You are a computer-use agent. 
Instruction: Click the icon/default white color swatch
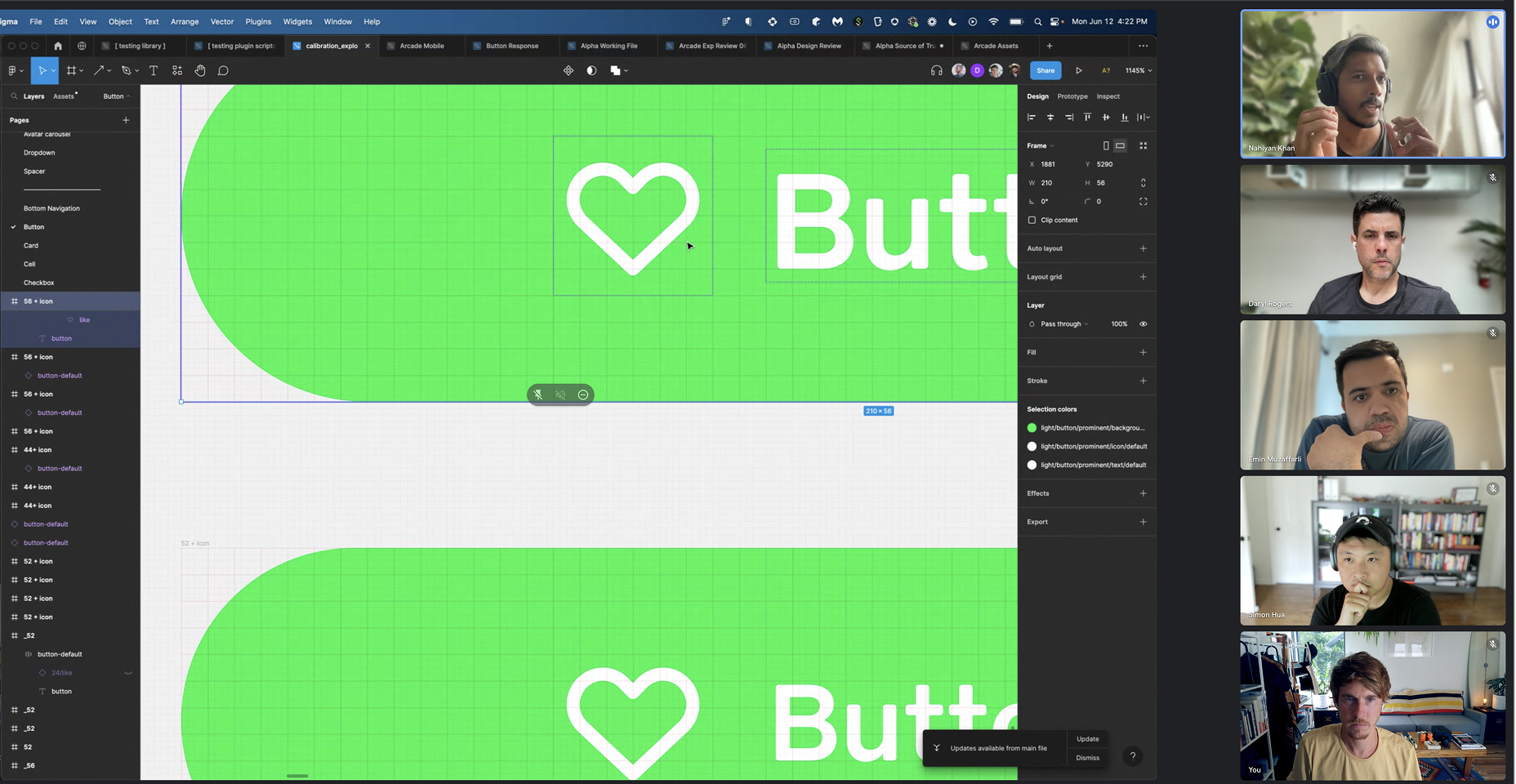point(1032,447)
